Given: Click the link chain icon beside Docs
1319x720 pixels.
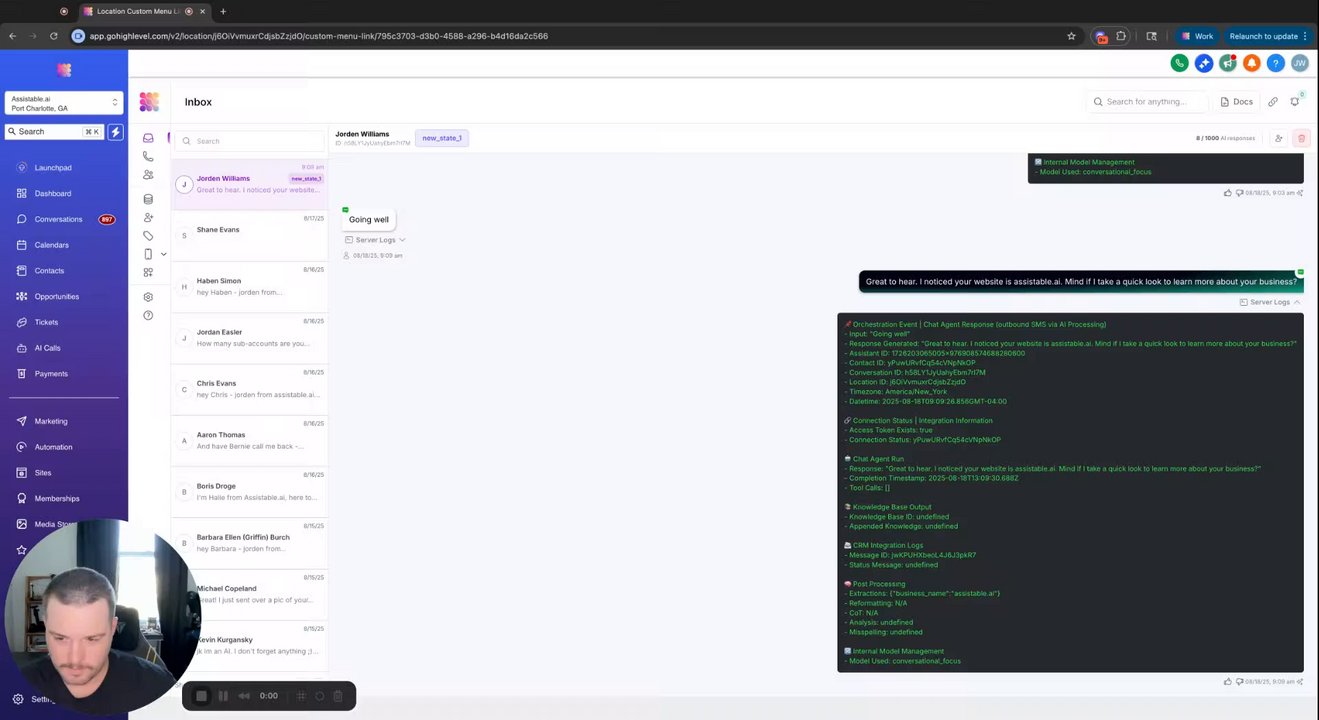Looking at the screenshot, I should (x=1273, y=102).
